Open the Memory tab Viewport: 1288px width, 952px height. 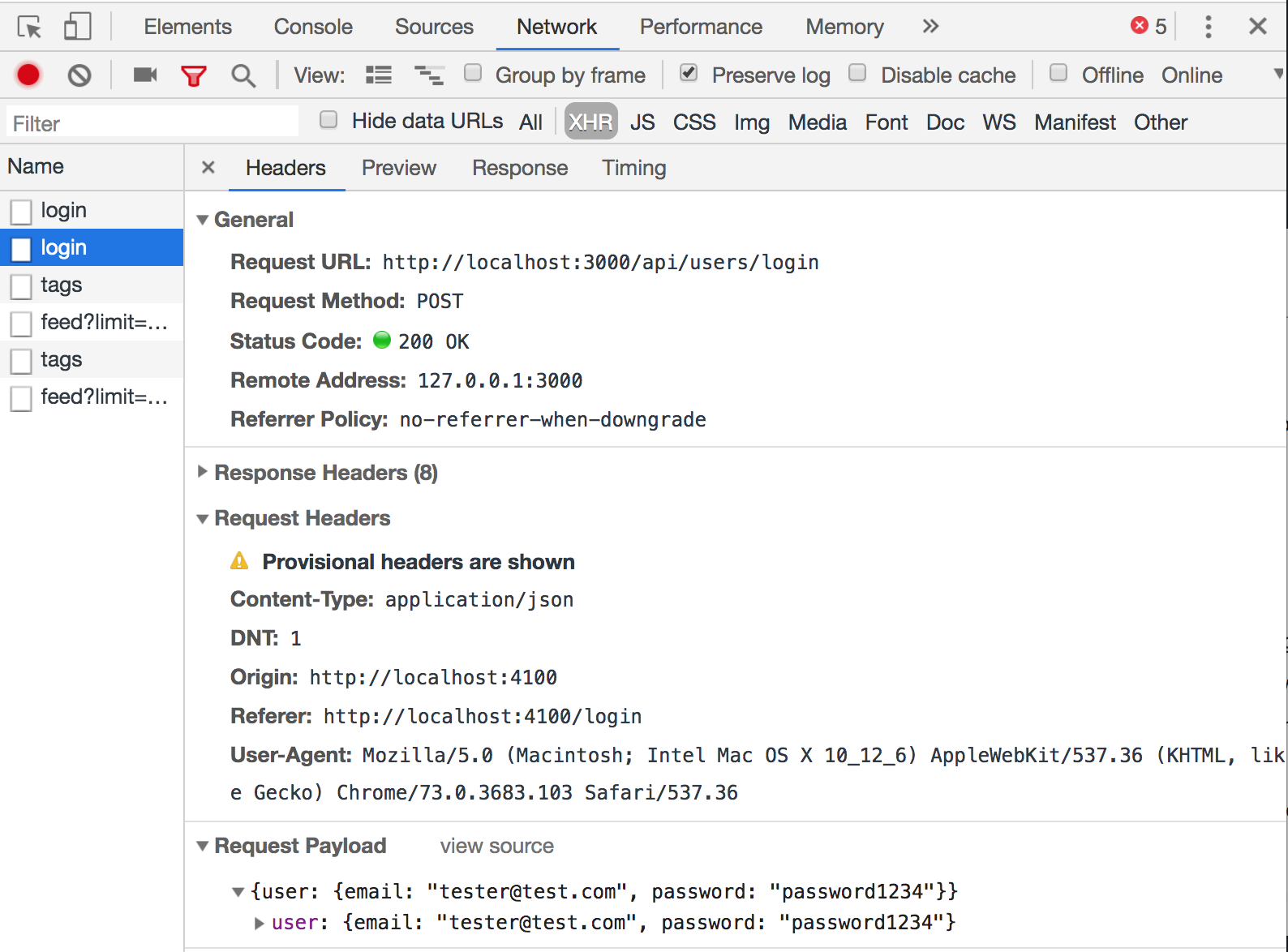(x=844, y=27)
